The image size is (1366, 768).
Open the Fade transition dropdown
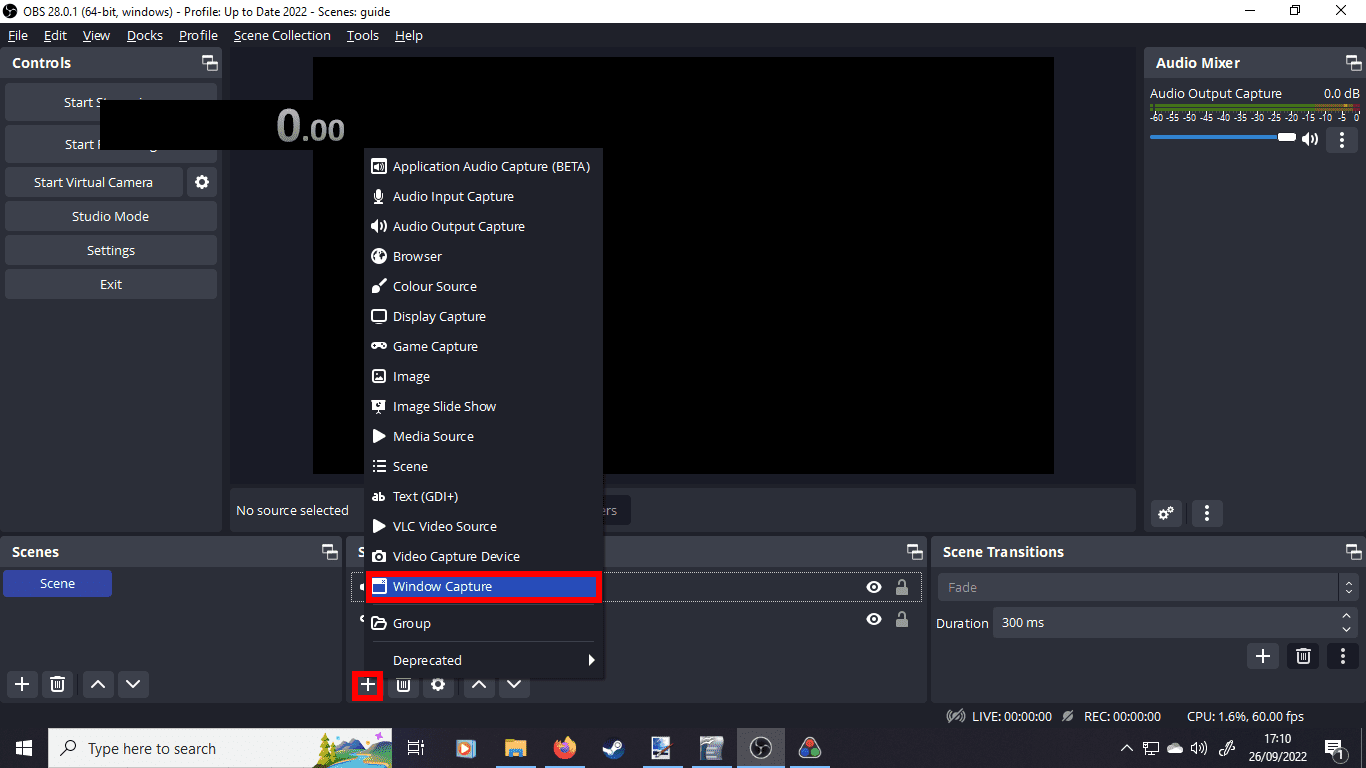[1149, 588]
